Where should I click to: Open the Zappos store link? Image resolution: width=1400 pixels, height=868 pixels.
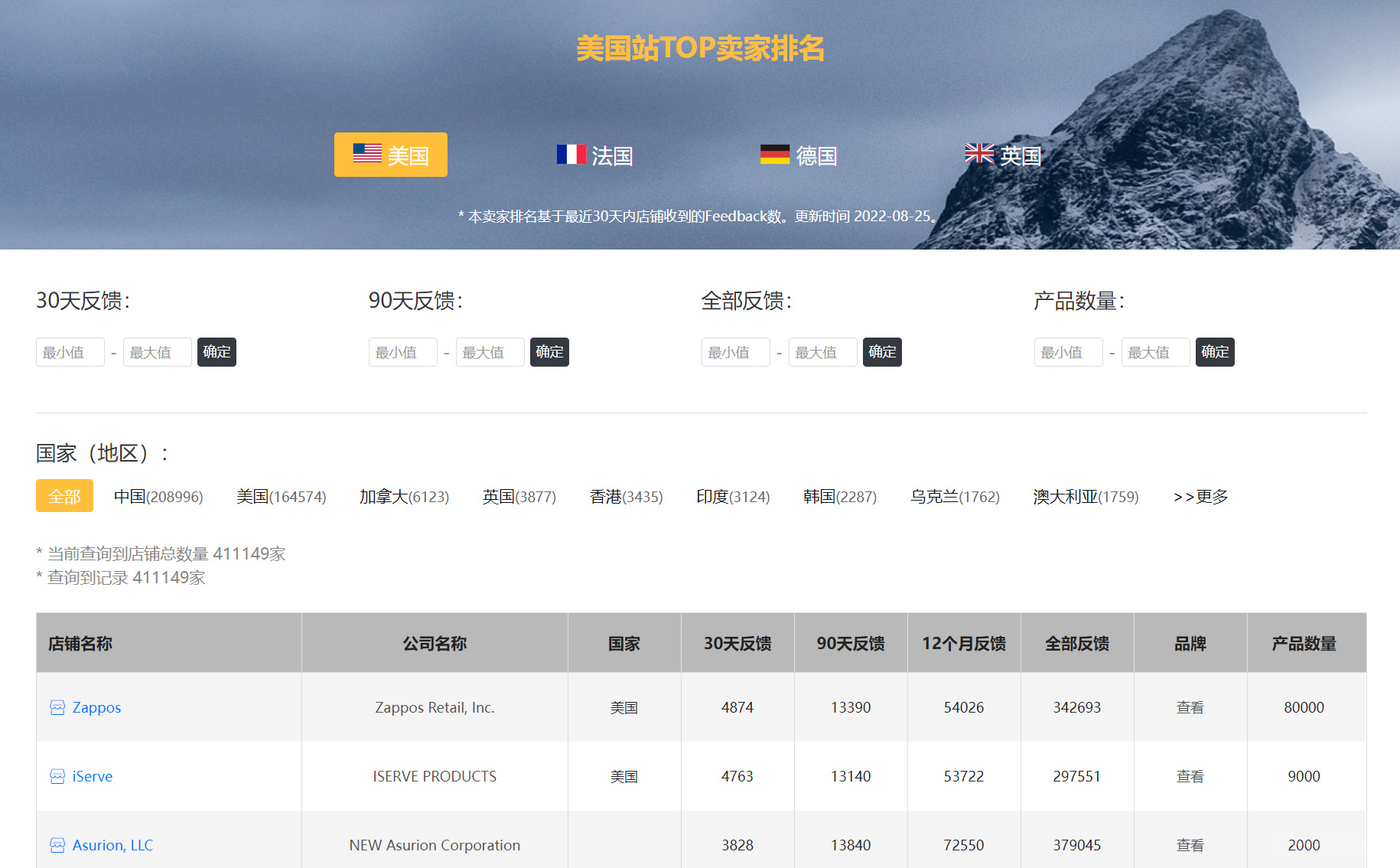pyautogui.click(x=96, y=707)
